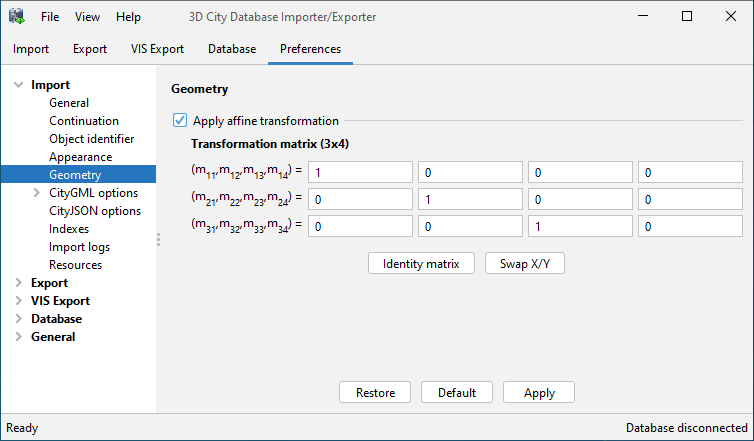
Task: Click the m32 matrix field
Action: [x=470, y=226]
